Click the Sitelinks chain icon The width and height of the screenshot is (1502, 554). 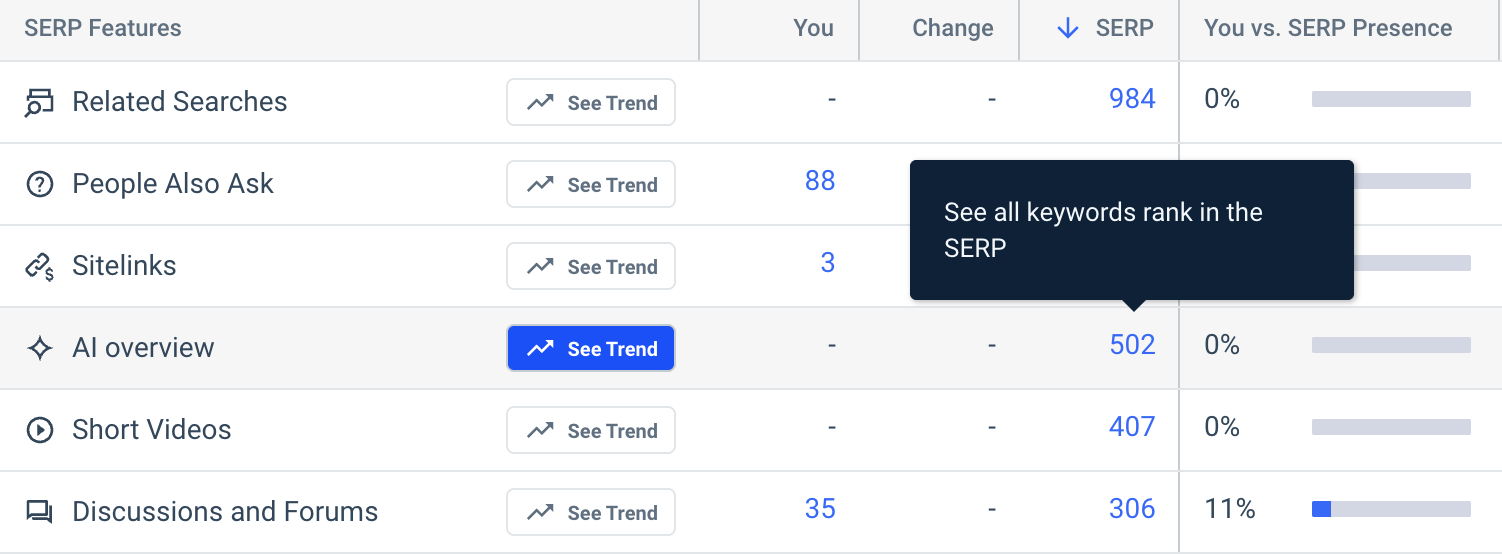point(39,266)
